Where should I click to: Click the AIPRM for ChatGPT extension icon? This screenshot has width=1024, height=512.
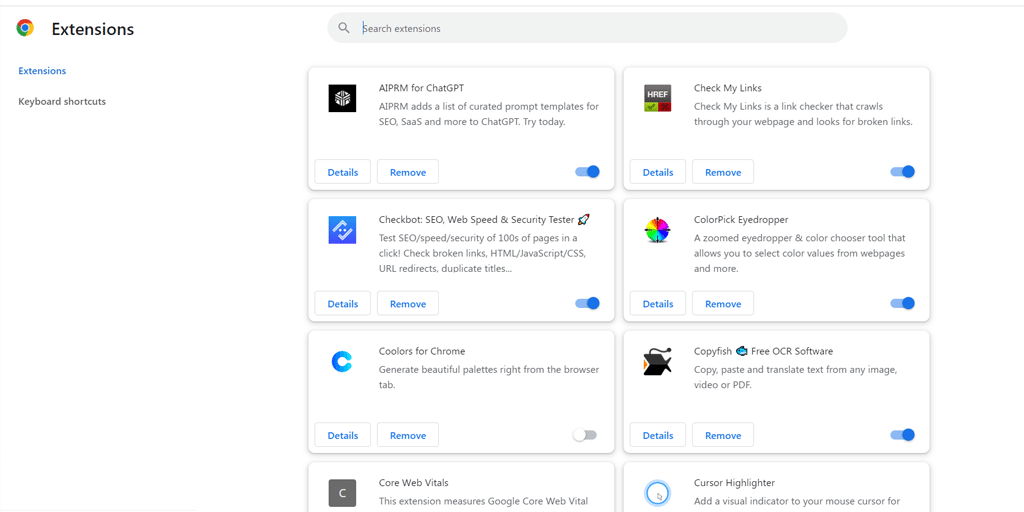tap(342, 98)
